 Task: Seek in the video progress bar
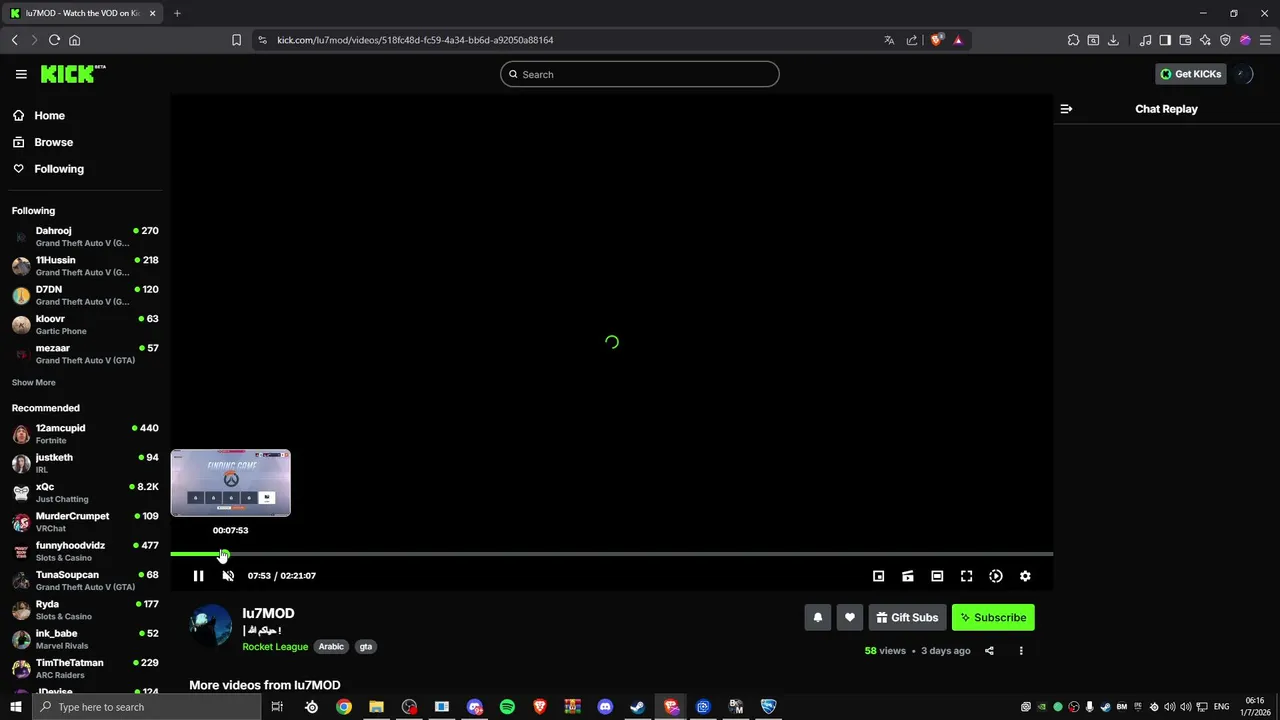(x=611, y=554)
